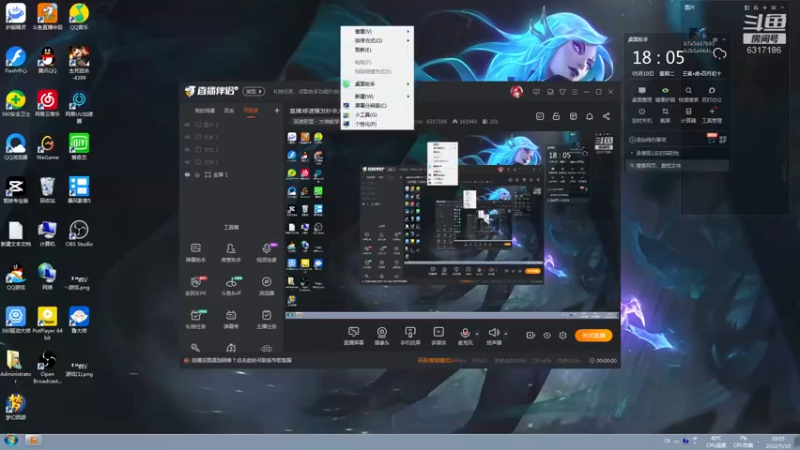Add a 摄像头 camera source
This screenshot has height=450, width=800.
382,336
